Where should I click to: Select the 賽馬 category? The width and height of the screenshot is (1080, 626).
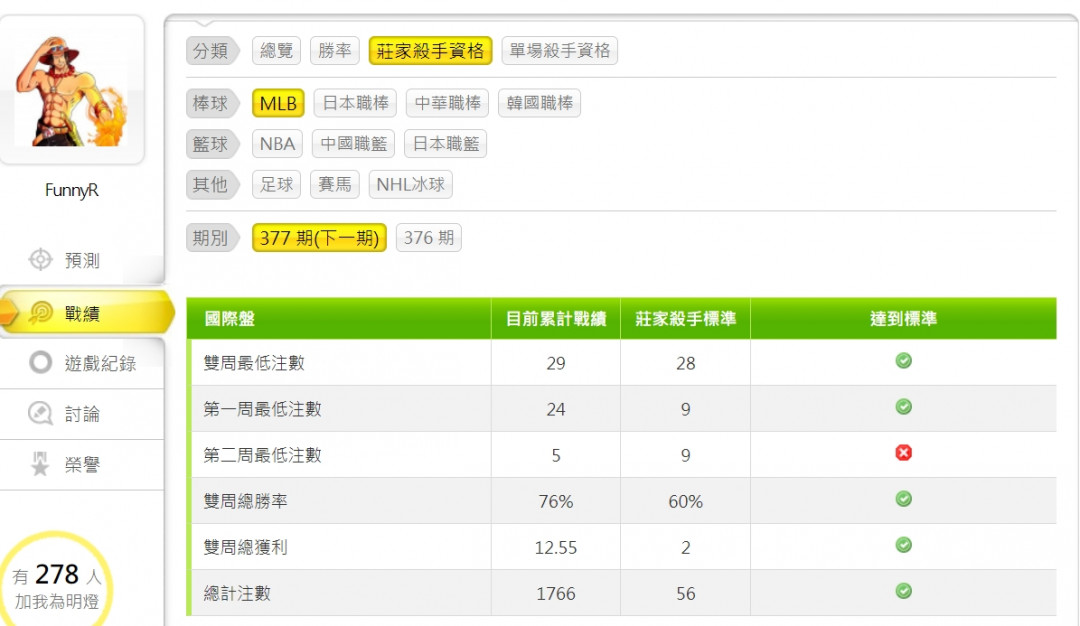point(335,185)
